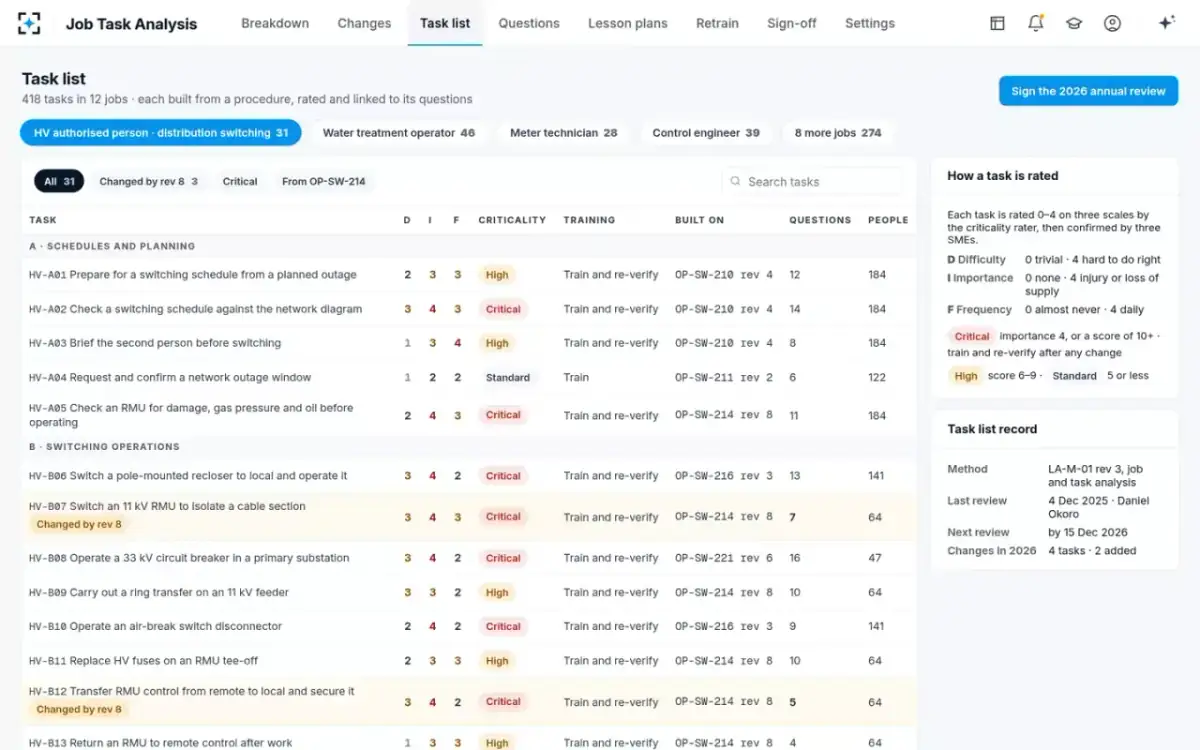Open the Settings tab
Screen dimensions: 1200x750
point(870,23)
